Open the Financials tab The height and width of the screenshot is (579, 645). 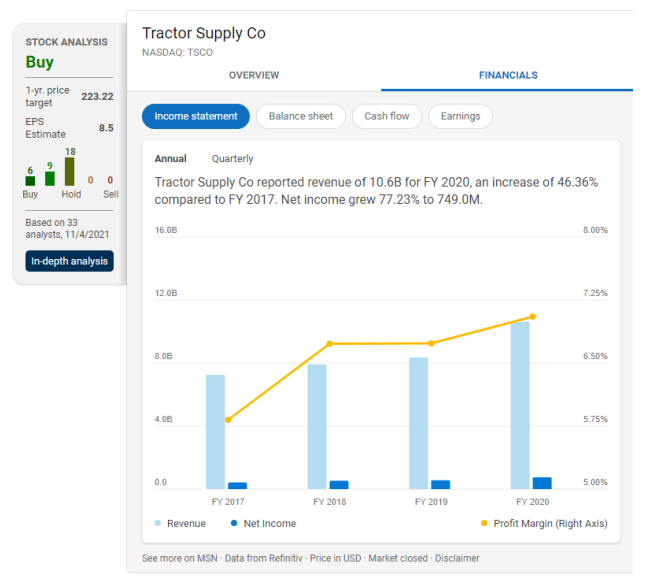(x=508, y=75)
